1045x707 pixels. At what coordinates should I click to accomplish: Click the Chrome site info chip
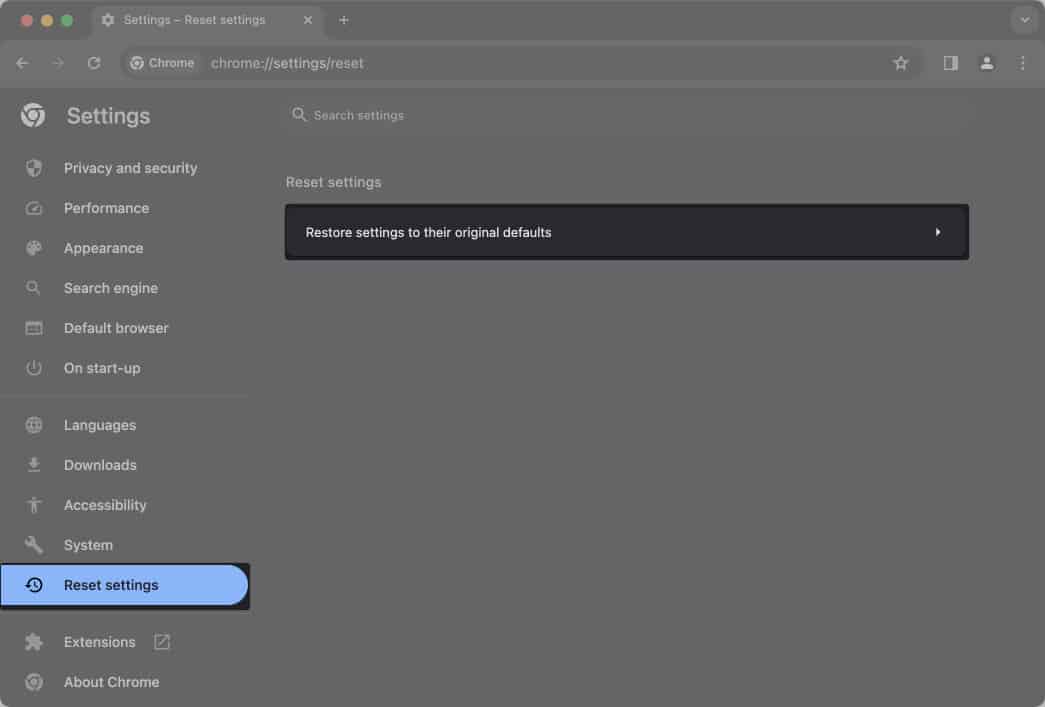(162, 63)
